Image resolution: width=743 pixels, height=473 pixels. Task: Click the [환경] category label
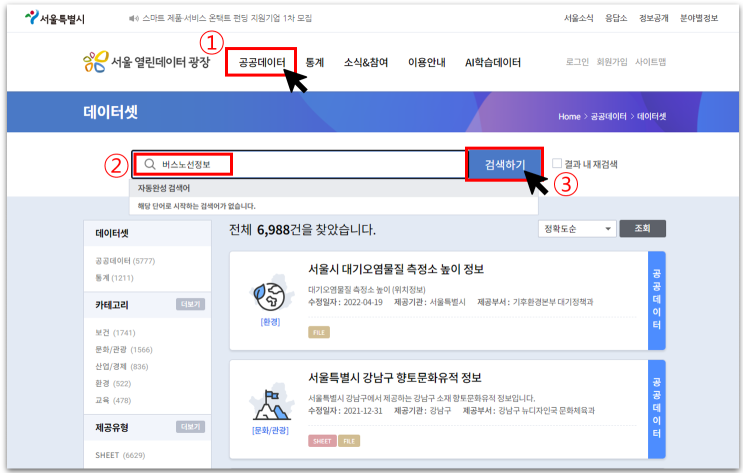(270, 322)
